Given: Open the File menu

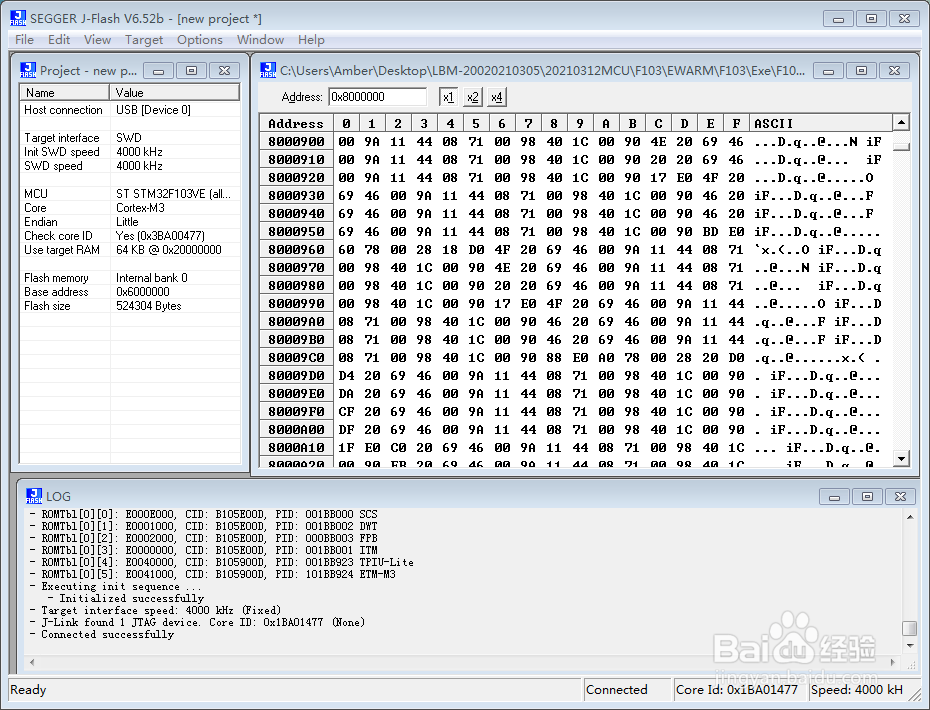Looking at the screenshot, I should pos(24,40).
